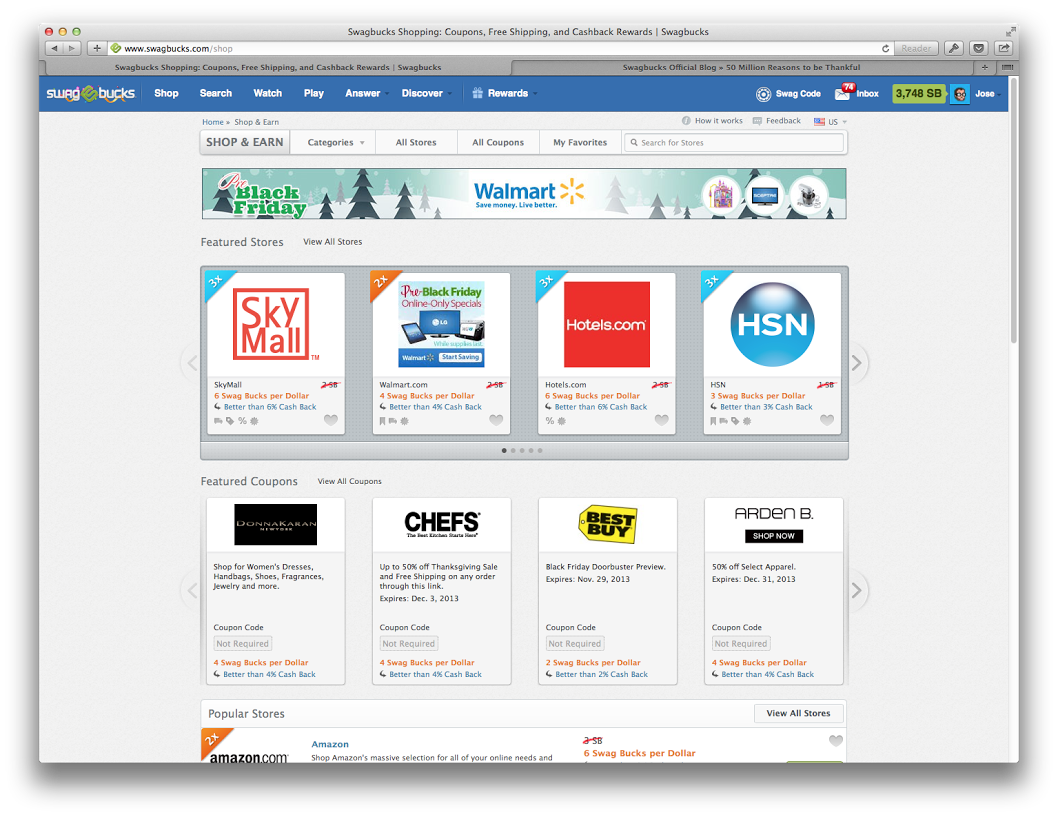Click the View All Stores button in Popular Stores
This screenshot has height=817, width=1058.
pos(798,713)
